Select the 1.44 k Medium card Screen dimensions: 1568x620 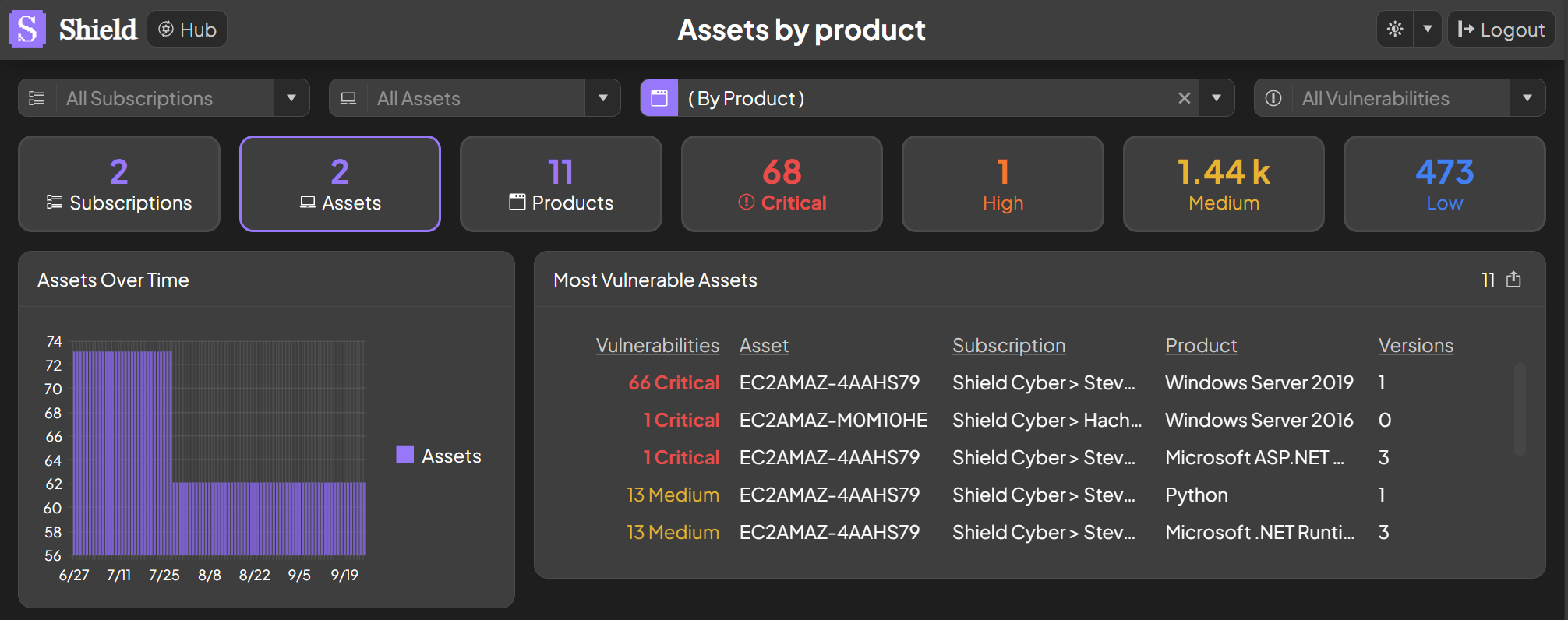coord(1224,184)
